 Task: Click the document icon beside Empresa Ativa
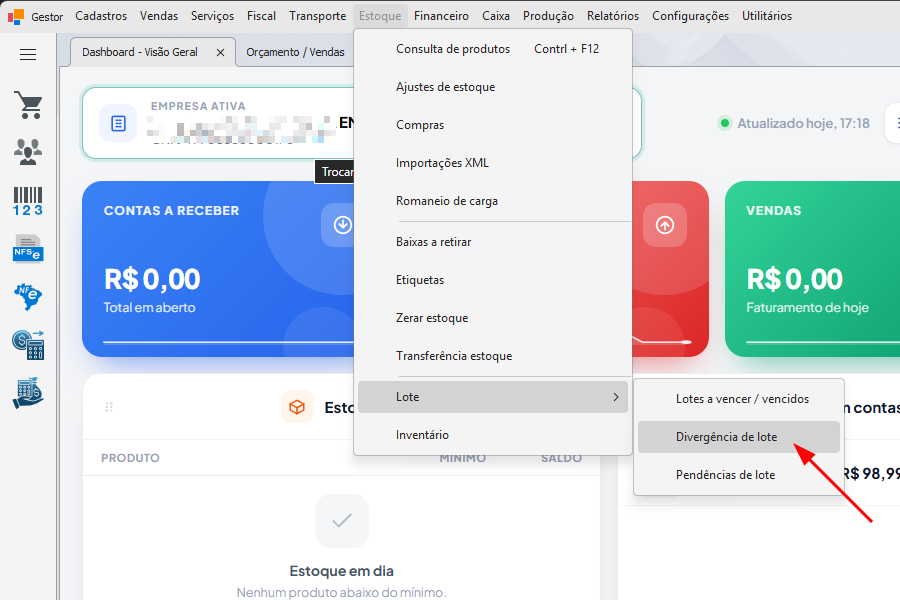tap(118, 123)
